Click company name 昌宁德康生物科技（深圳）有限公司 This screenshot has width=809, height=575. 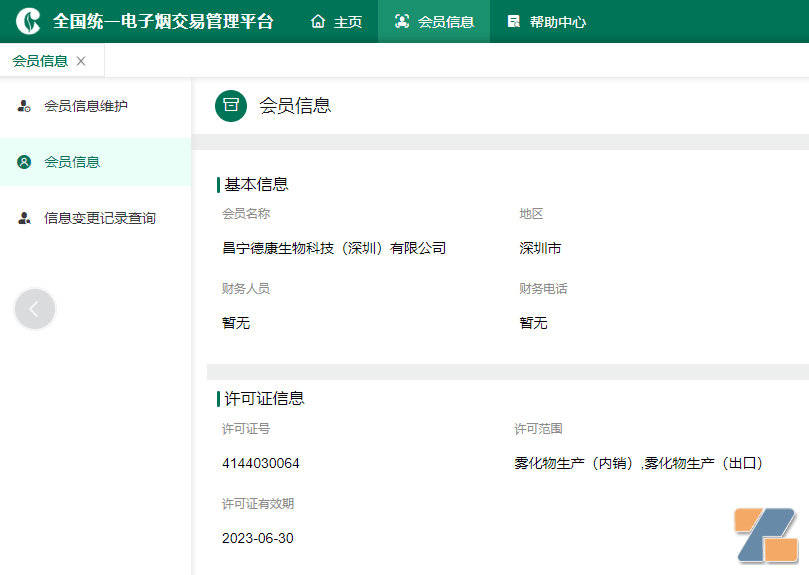click(x=334, y=248)
